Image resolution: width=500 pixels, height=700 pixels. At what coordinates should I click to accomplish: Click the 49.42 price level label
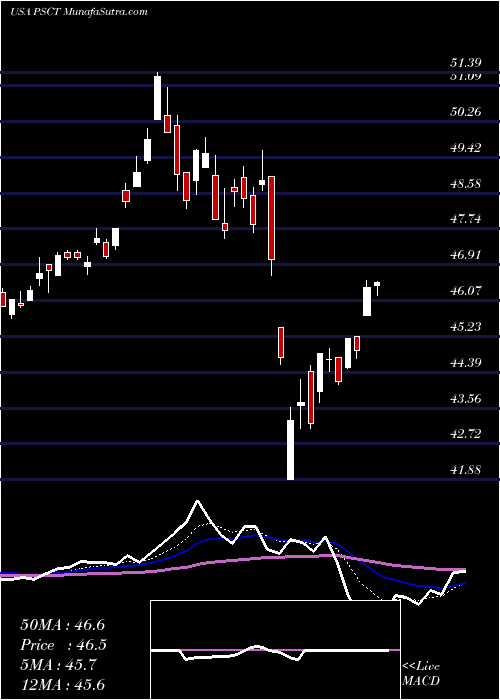pos(466,148)
